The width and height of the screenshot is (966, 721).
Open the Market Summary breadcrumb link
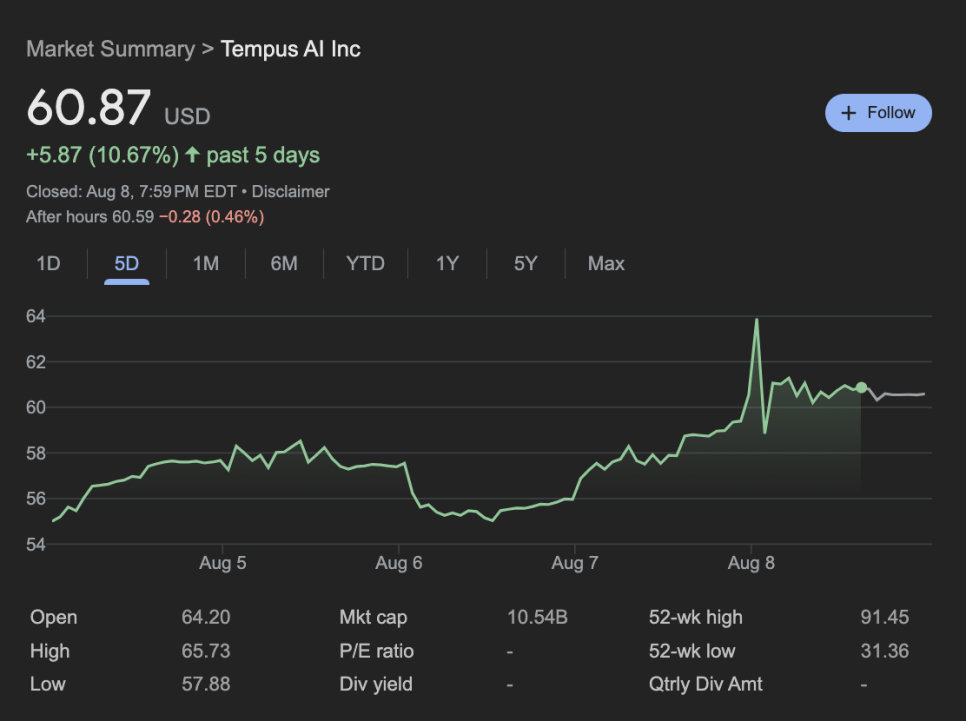click(110, 49)
